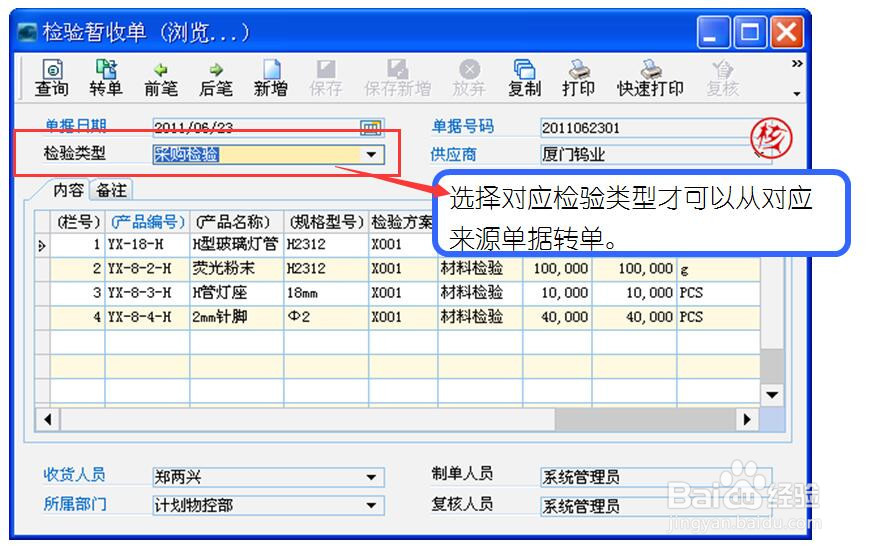This screenshot has width=870, height=553.
Task: Close the 检验暂收单 window
Action: [787, 32]
